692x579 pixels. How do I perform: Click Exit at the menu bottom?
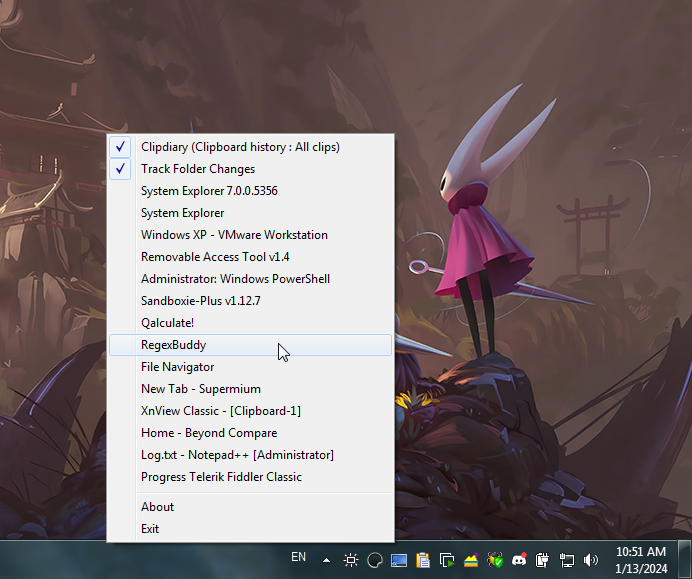(x=150, y=529)
